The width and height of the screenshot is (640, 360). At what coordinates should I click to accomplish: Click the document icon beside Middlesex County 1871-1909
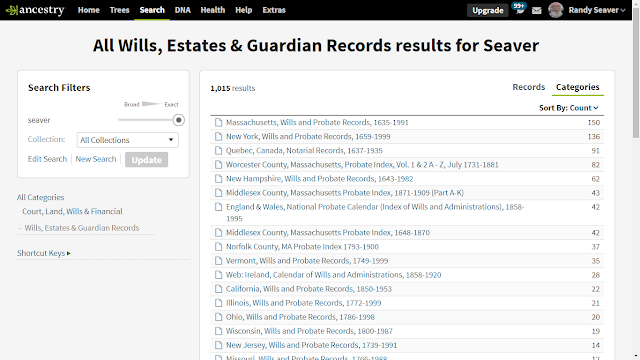click(219, 193)
